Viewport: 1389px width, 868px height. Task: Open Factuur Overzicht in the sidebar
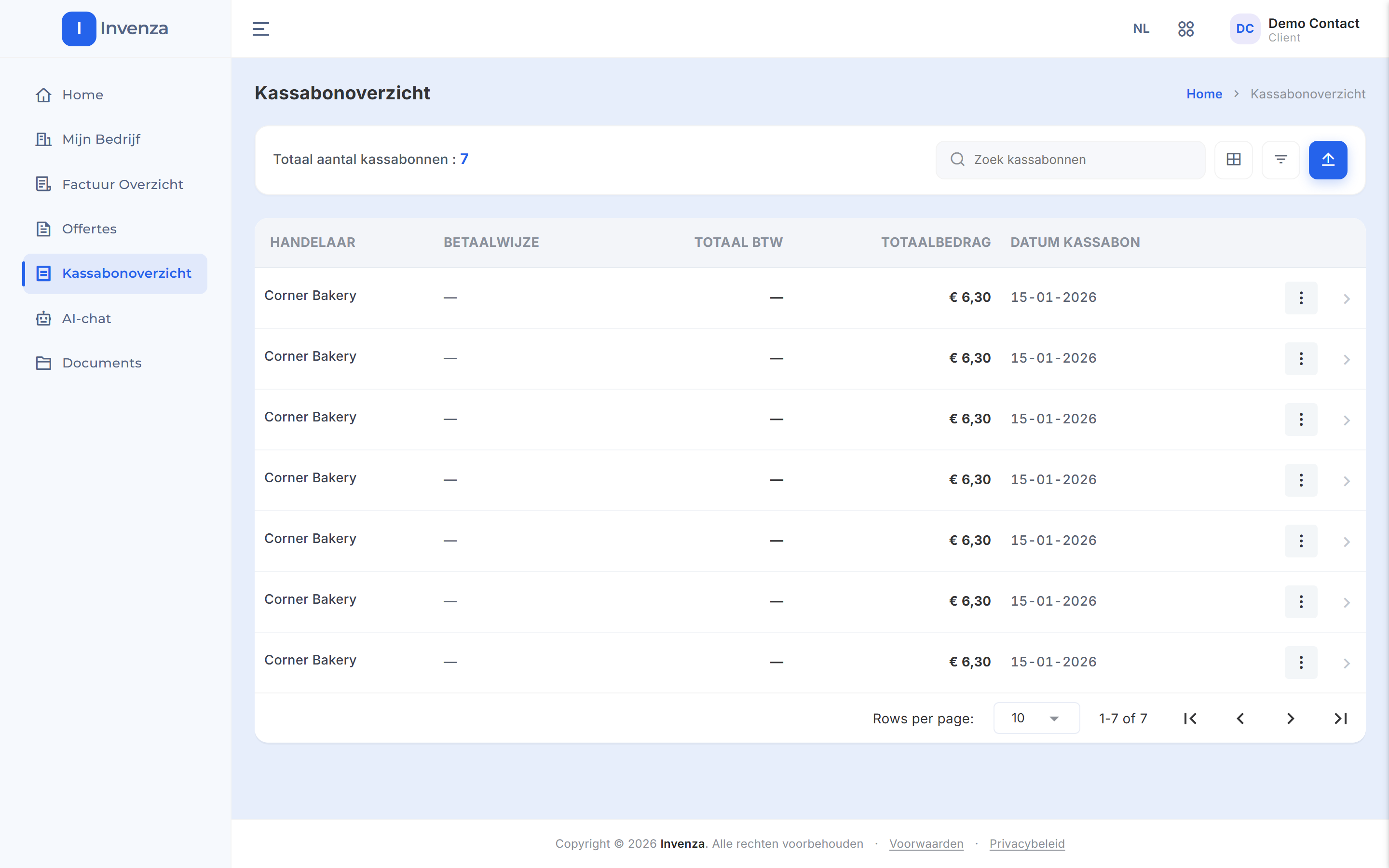(115, 184)
